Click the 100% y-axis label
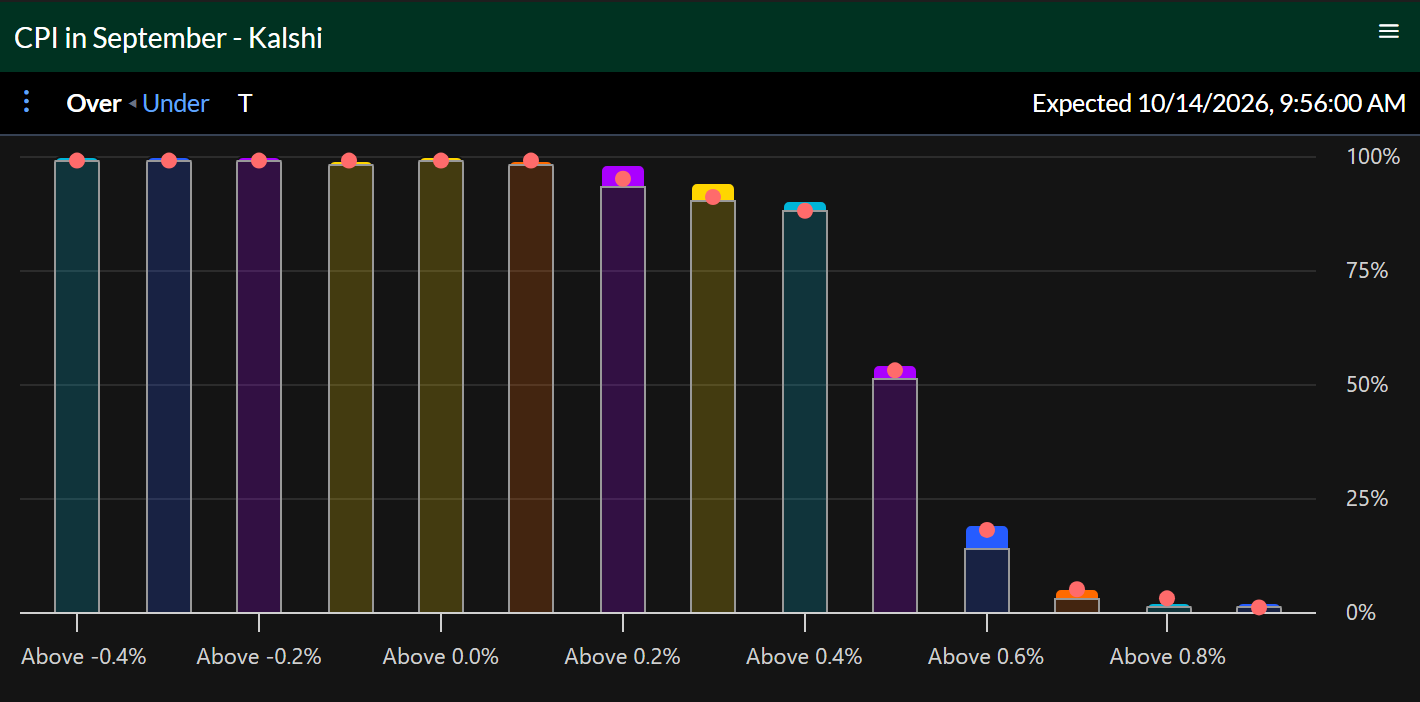This screenshot has height=702, width=1420. coord(1374,157)
